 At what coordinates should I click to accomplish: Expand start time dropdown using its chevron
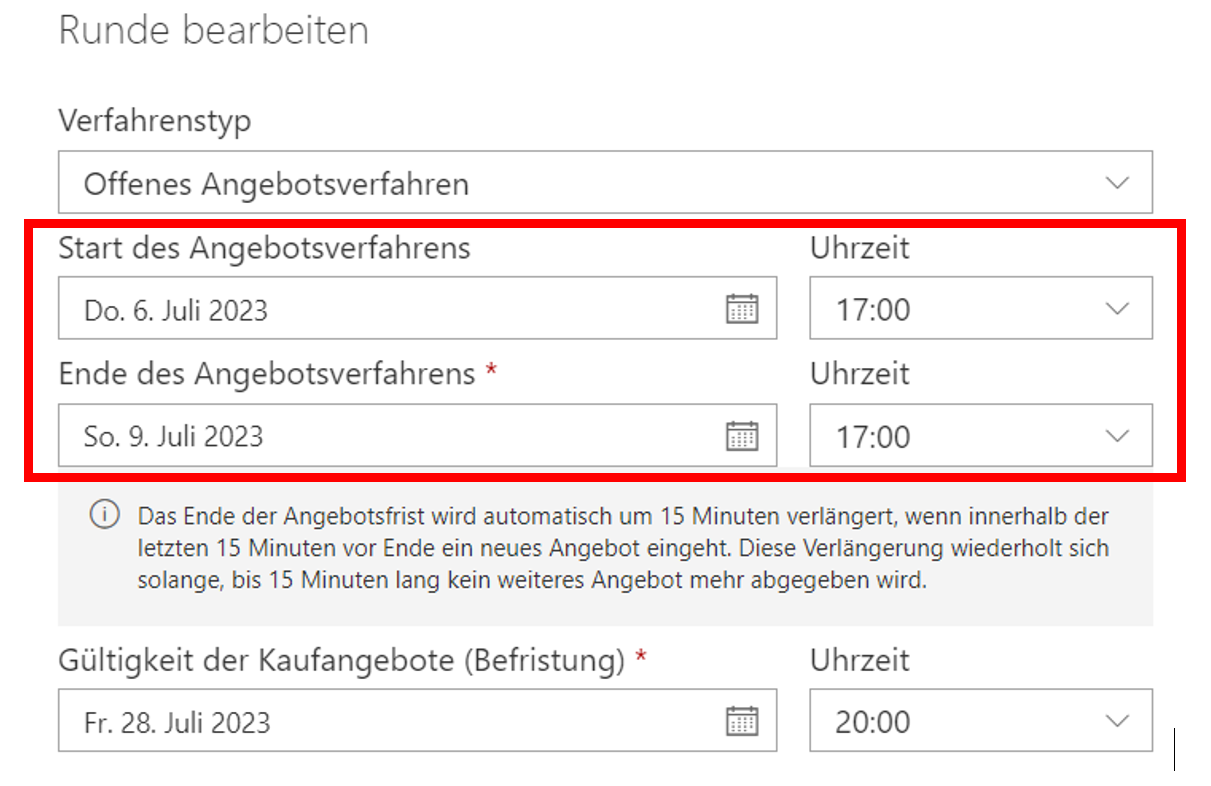(1116, 309)
